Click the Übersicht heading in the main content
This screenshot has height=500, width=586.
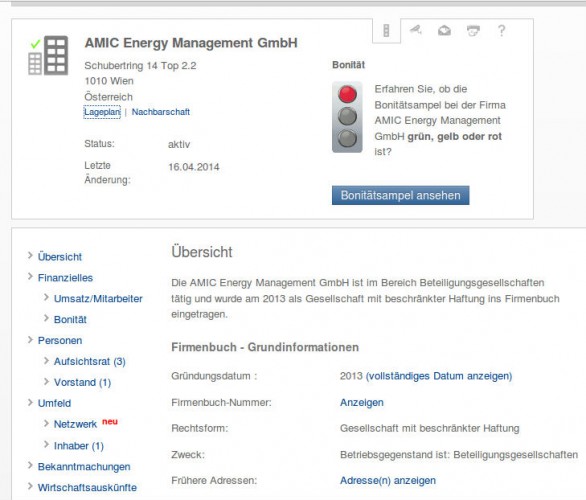tap(202, 252)
